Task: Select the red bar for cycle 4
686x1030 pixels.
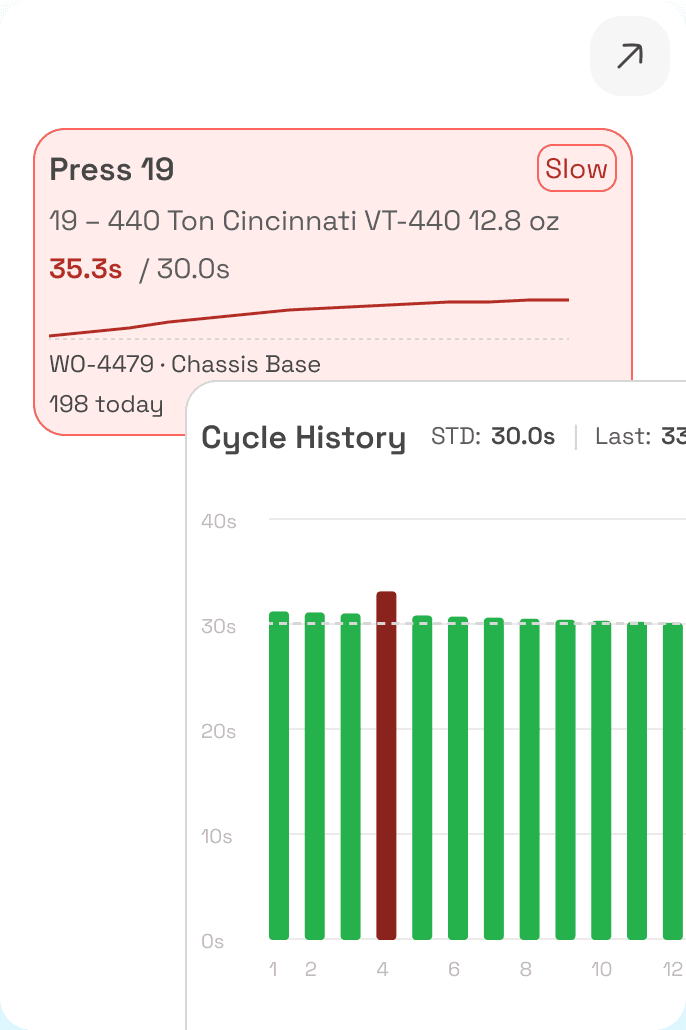Action: point(386,765)
